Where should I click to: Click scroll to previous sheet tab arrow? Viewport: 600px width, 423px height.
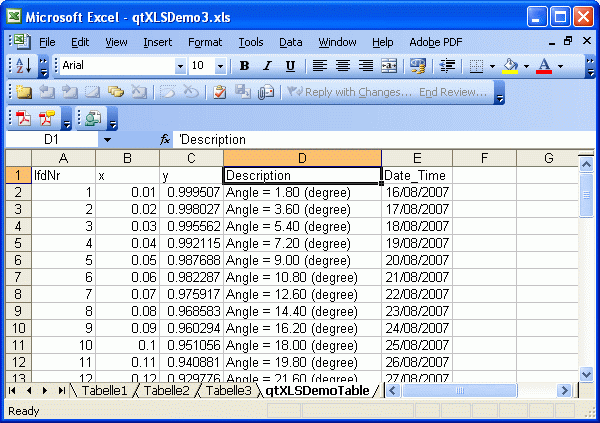[29, 390]
